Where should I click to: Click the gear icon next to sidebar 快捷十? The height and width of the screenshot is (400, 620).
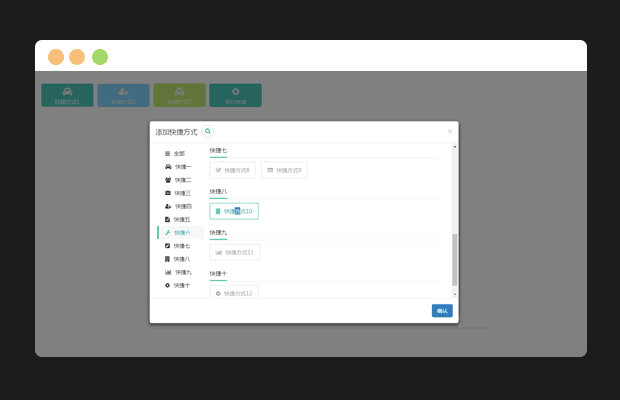[167, 285]
